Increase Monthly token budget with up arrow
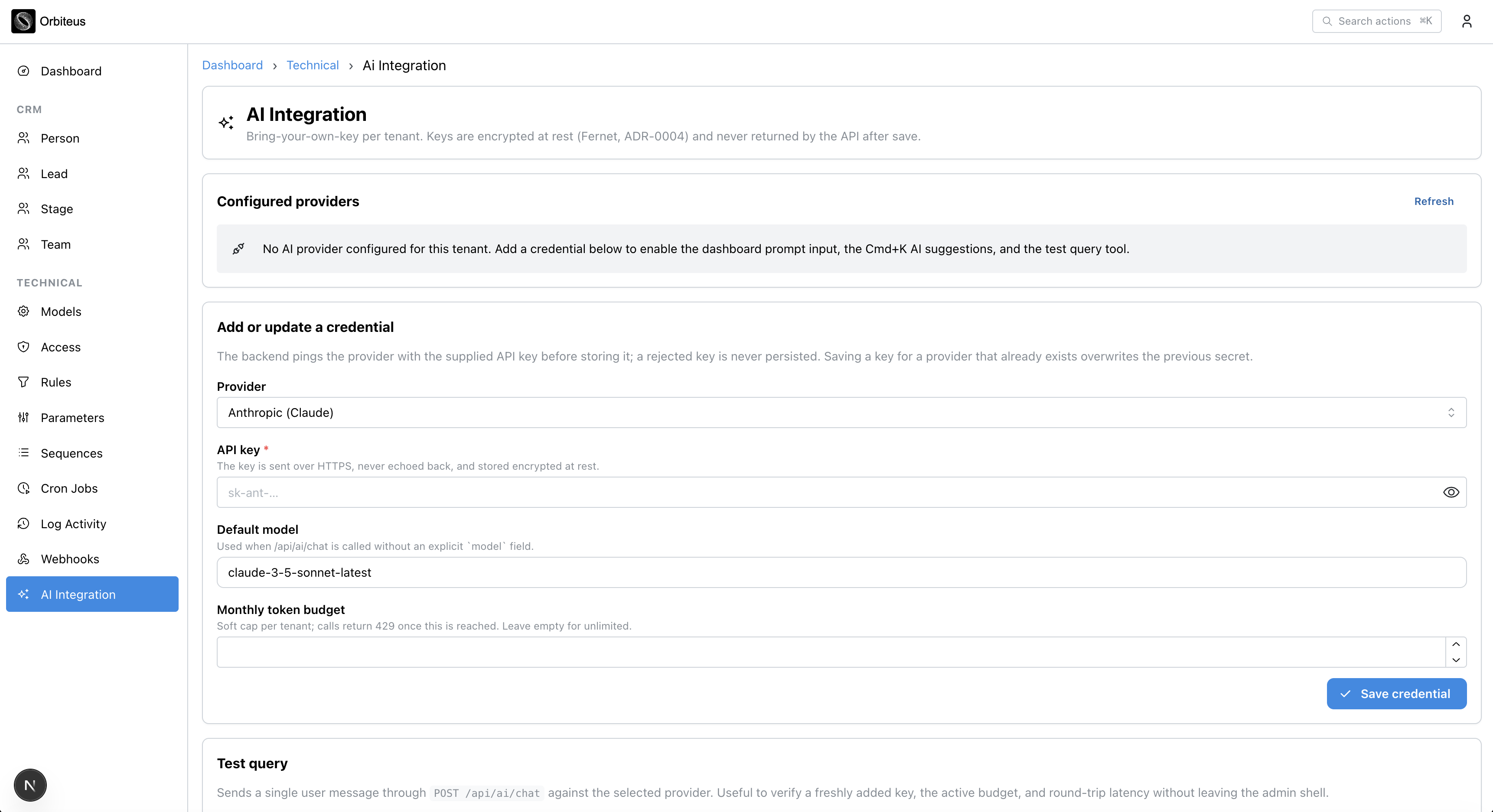This screenshot has width=1493, height=812. 1455,645
